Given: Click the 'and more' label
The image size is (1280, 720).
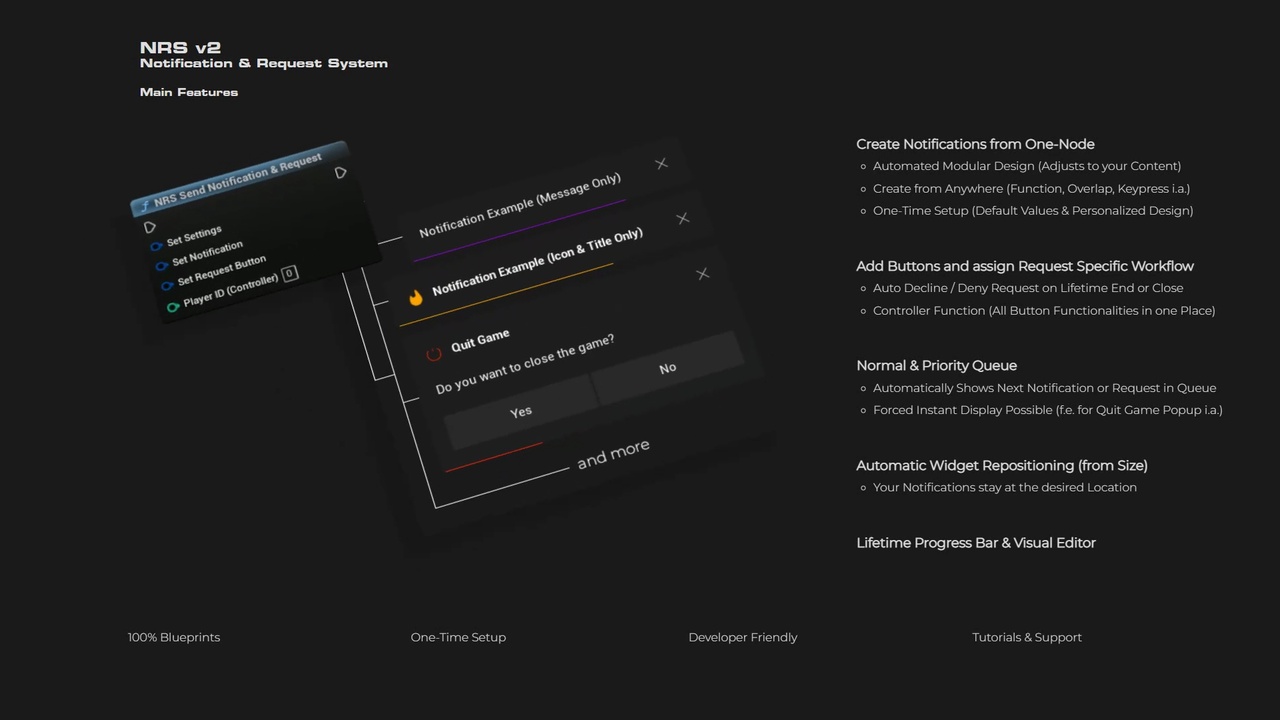Looking at the screenshot, I should [613, 454].
